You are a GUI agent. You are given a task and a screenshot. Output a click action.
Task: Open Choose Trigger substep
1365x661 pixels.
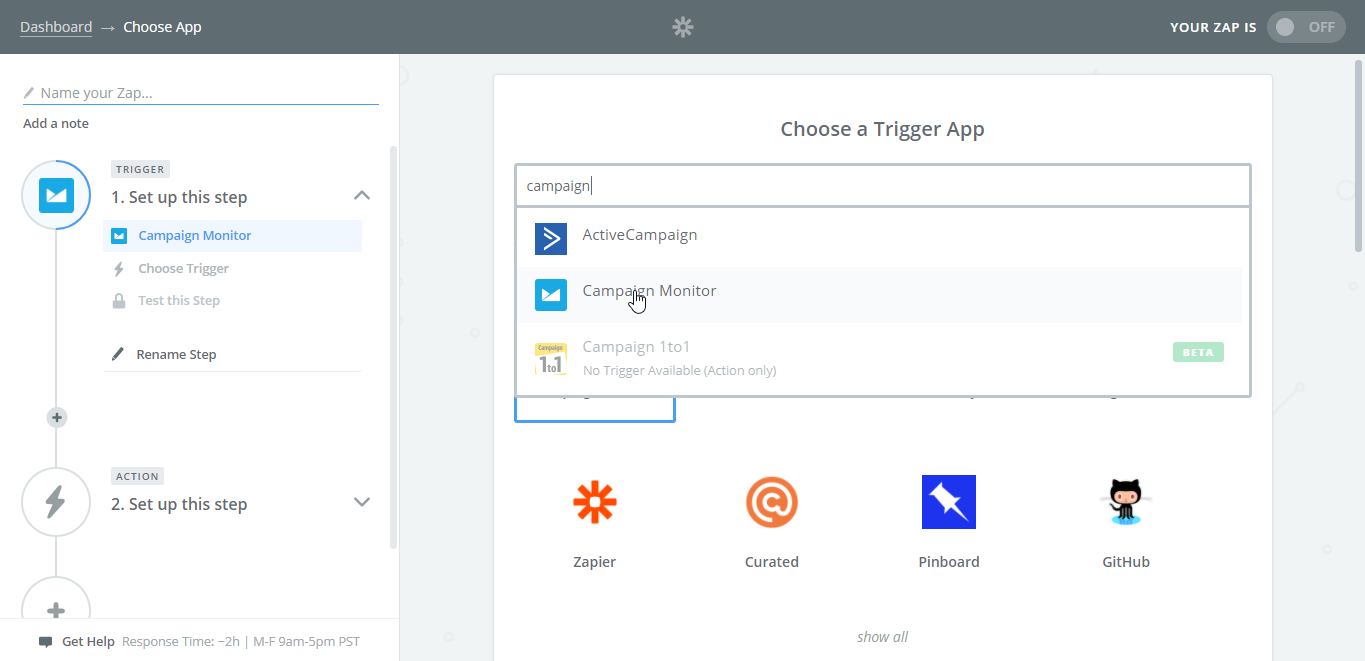pyautogui.click(x=184, y=269)
